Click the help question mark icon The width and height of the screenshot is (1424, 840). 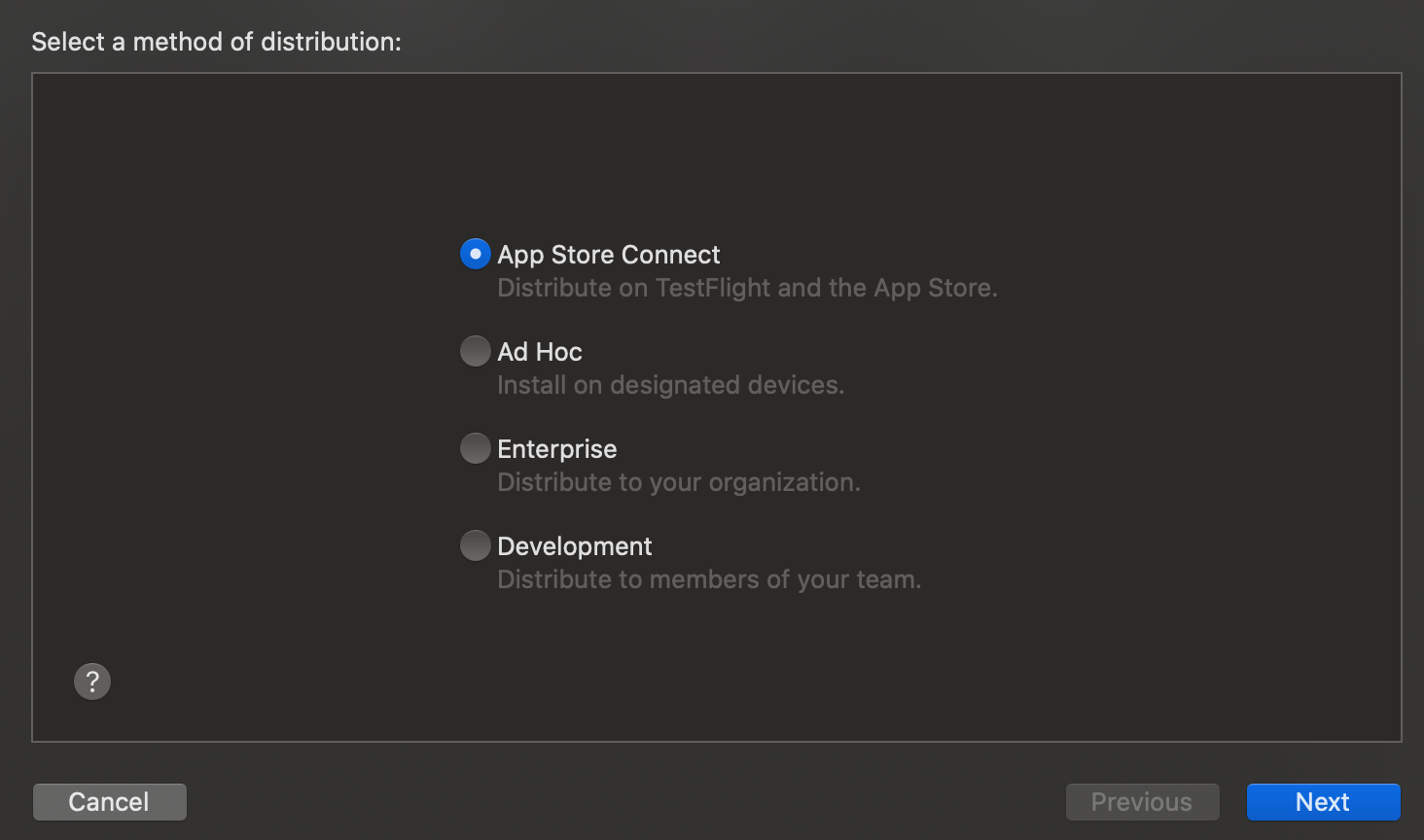click(92, 682)
